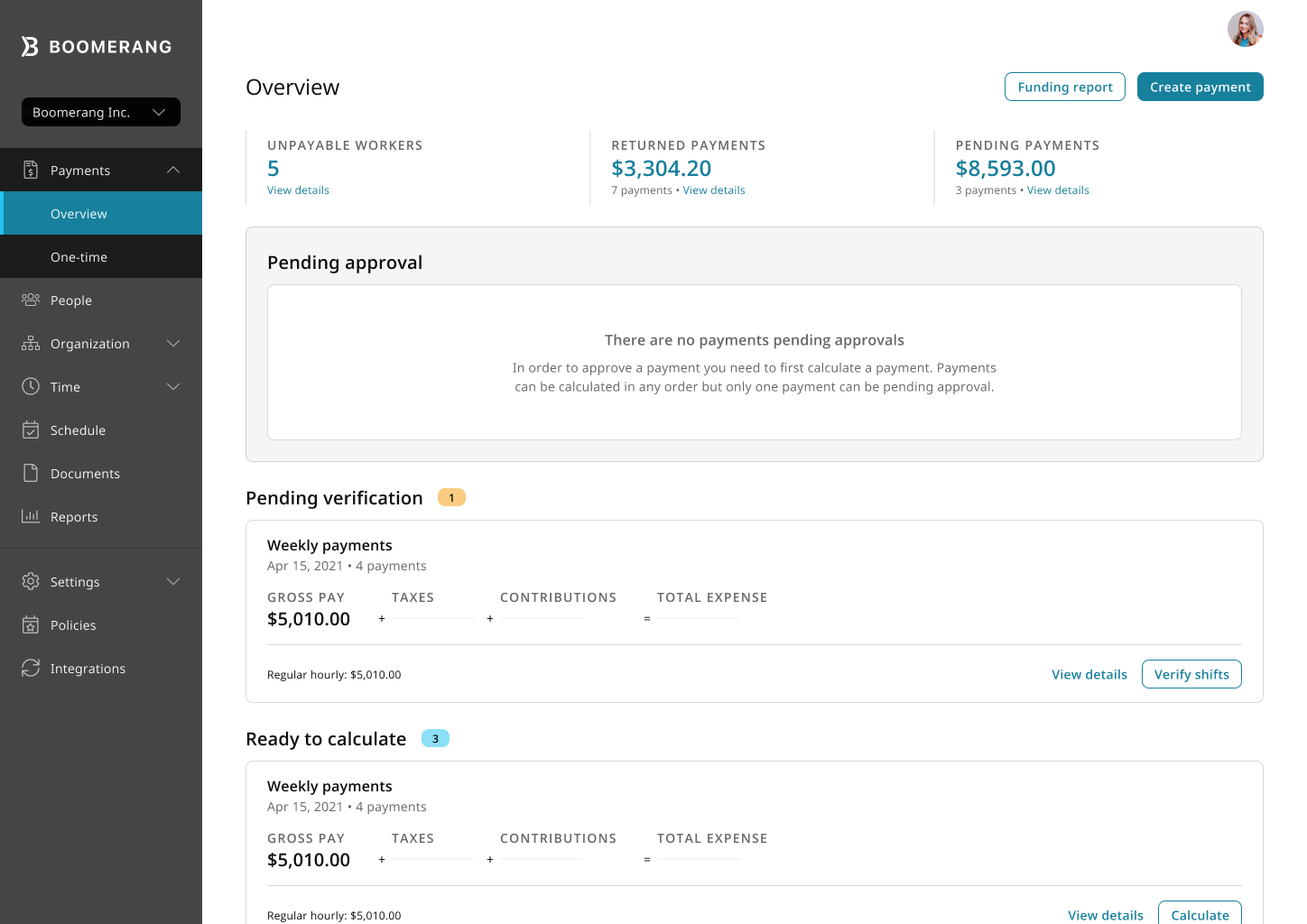1307x924 pixels.
Task: Click the Create payment button
Action: [x=1200, y=87]
